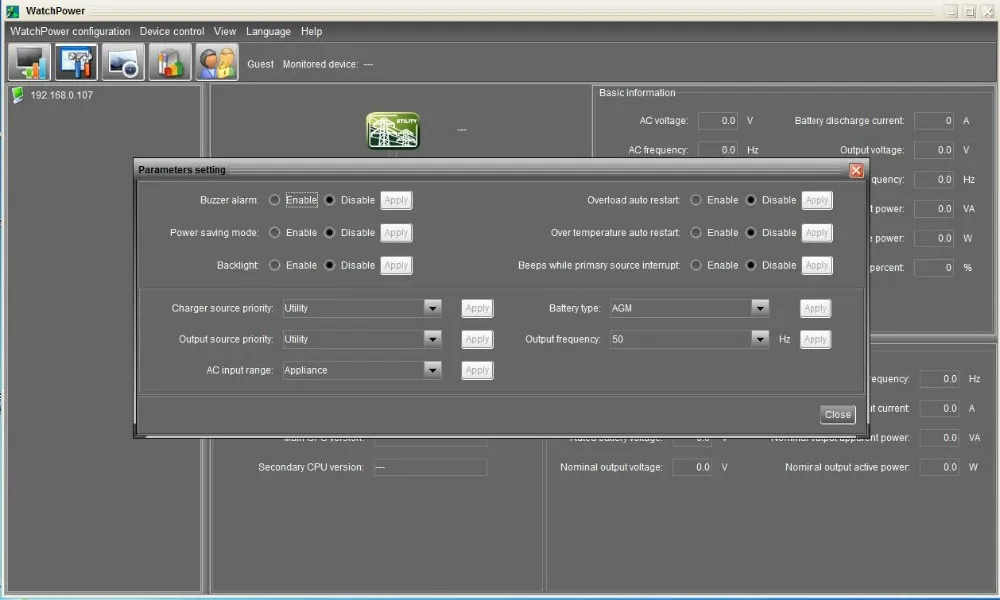This screenshot has height=600, width=1000.
Task: Close the Parameters setting dialog with red X
Action: point(856,170)
